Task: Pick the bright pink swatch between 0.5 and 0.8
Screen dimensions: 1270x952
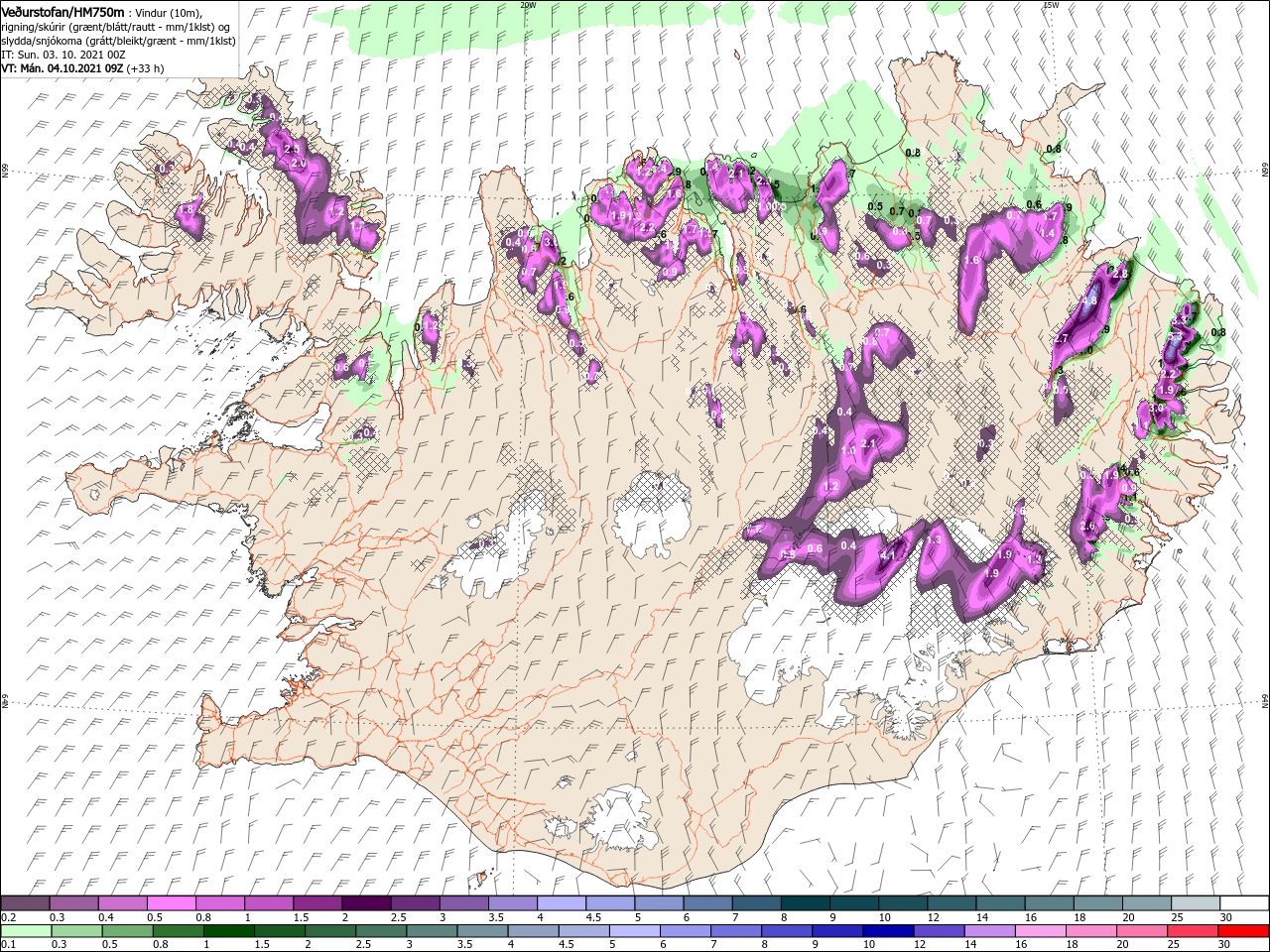Action: tap(171, 903)
